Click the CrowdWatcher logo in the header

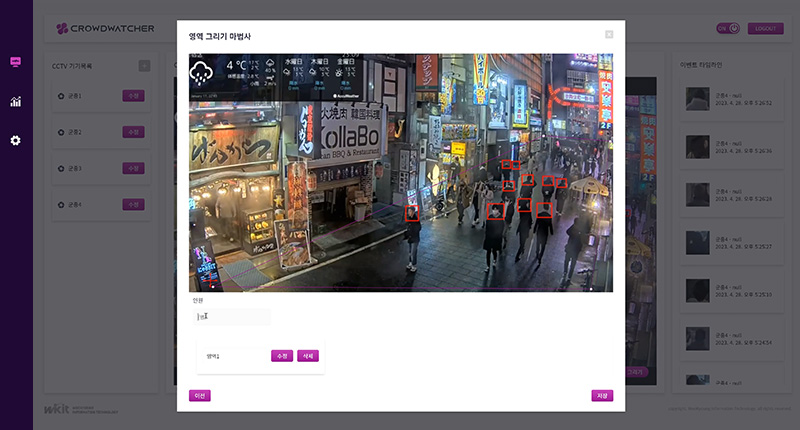(106, 29)
